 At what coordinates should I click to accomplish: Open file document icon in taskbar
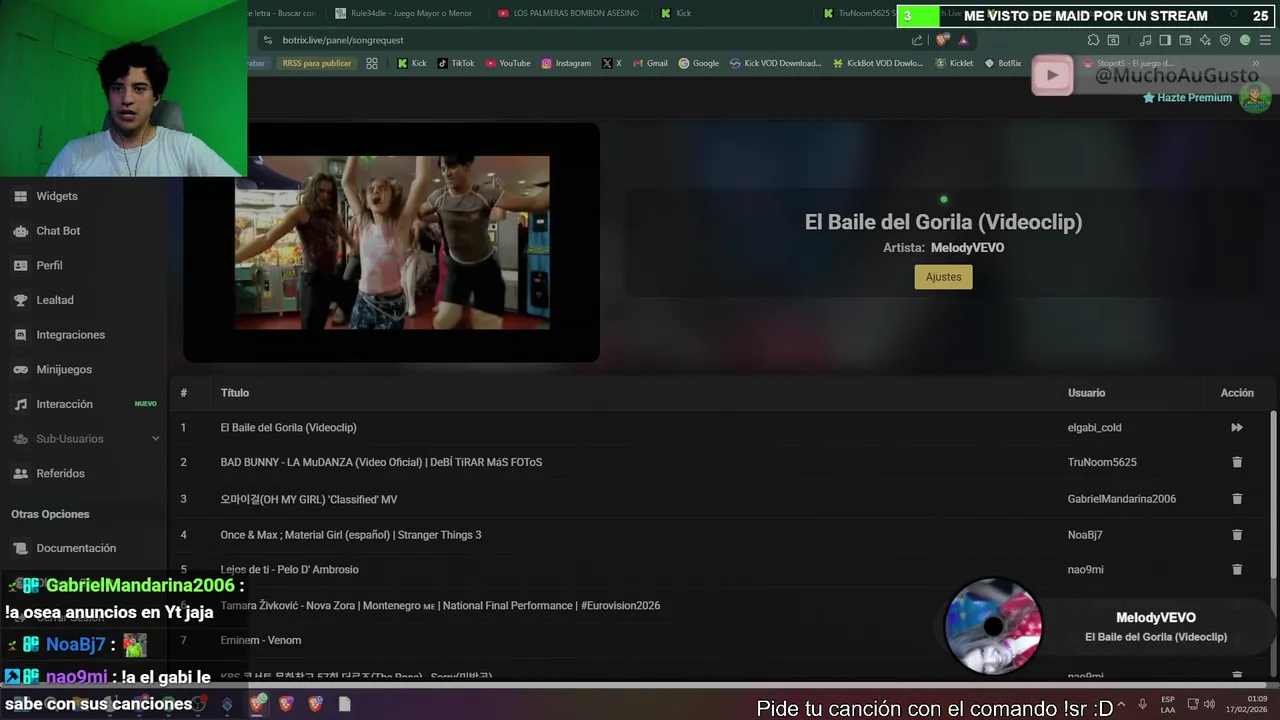[344, 704]
